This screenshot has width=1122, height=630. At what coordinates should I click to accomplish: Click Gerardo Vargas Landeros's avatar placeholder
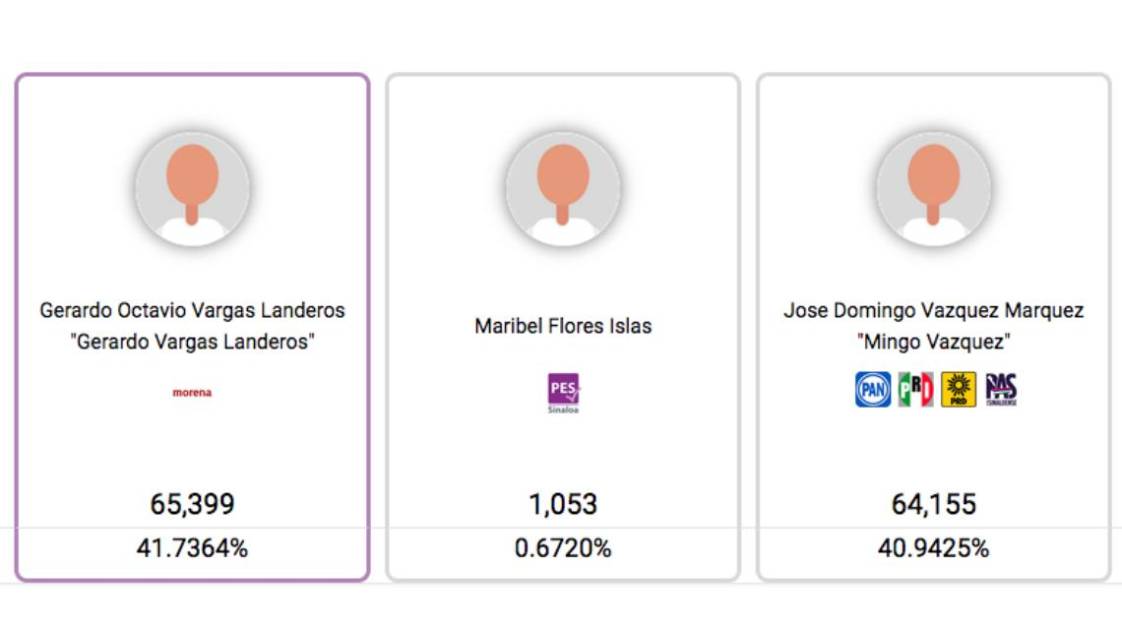[x=192, y=188]
